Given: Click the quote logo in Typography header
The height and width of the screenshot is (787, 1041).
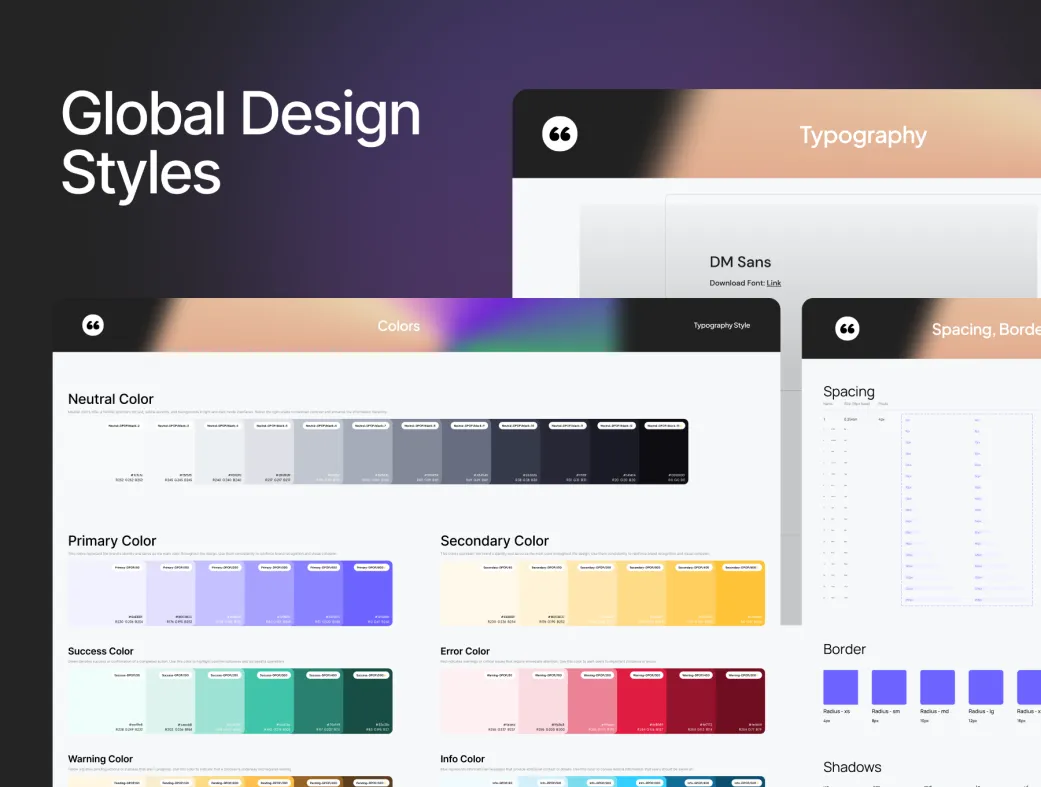Looking at the screenshot, I should point(560,134).
